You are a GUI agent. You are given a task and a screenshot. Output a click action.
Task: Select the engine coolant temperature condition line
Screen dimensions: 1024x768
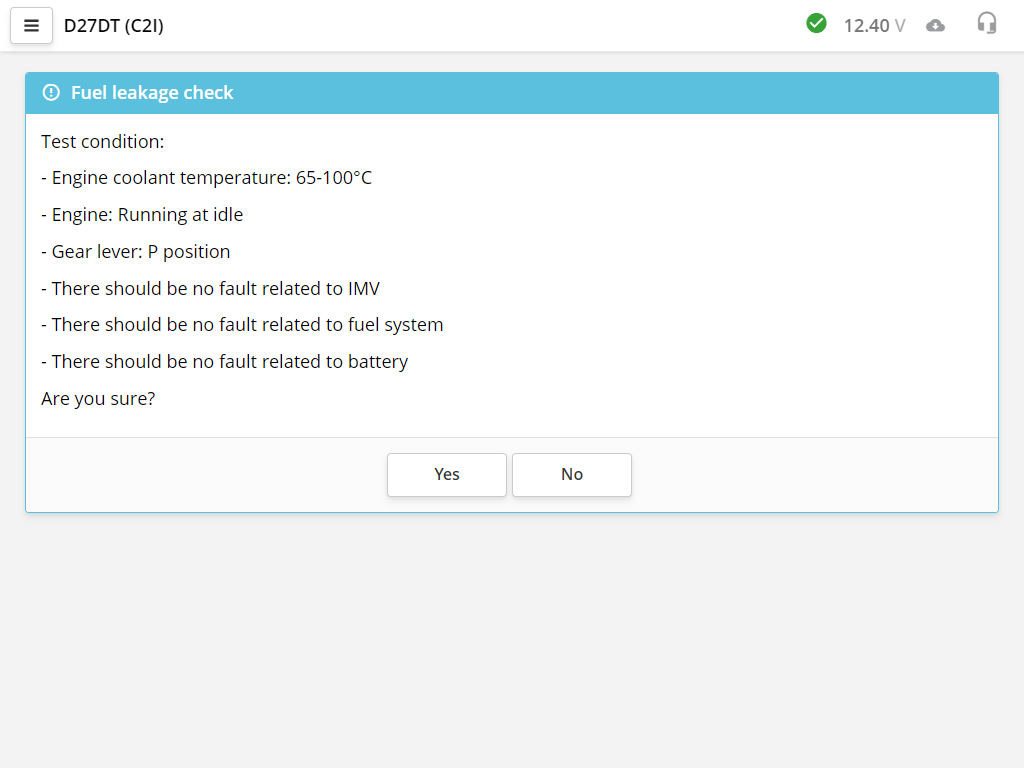pos(206,178)
